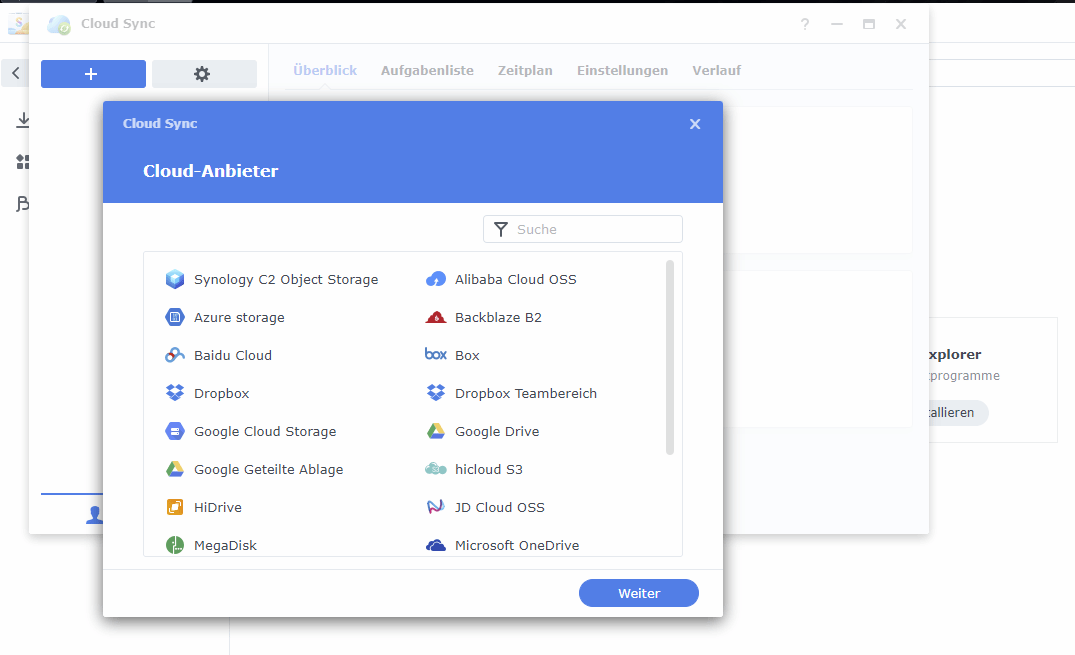The width and height of the screenshot is (1075, 655).
Task: Select the HiDrive provider icon
Action: pos(175,508)
